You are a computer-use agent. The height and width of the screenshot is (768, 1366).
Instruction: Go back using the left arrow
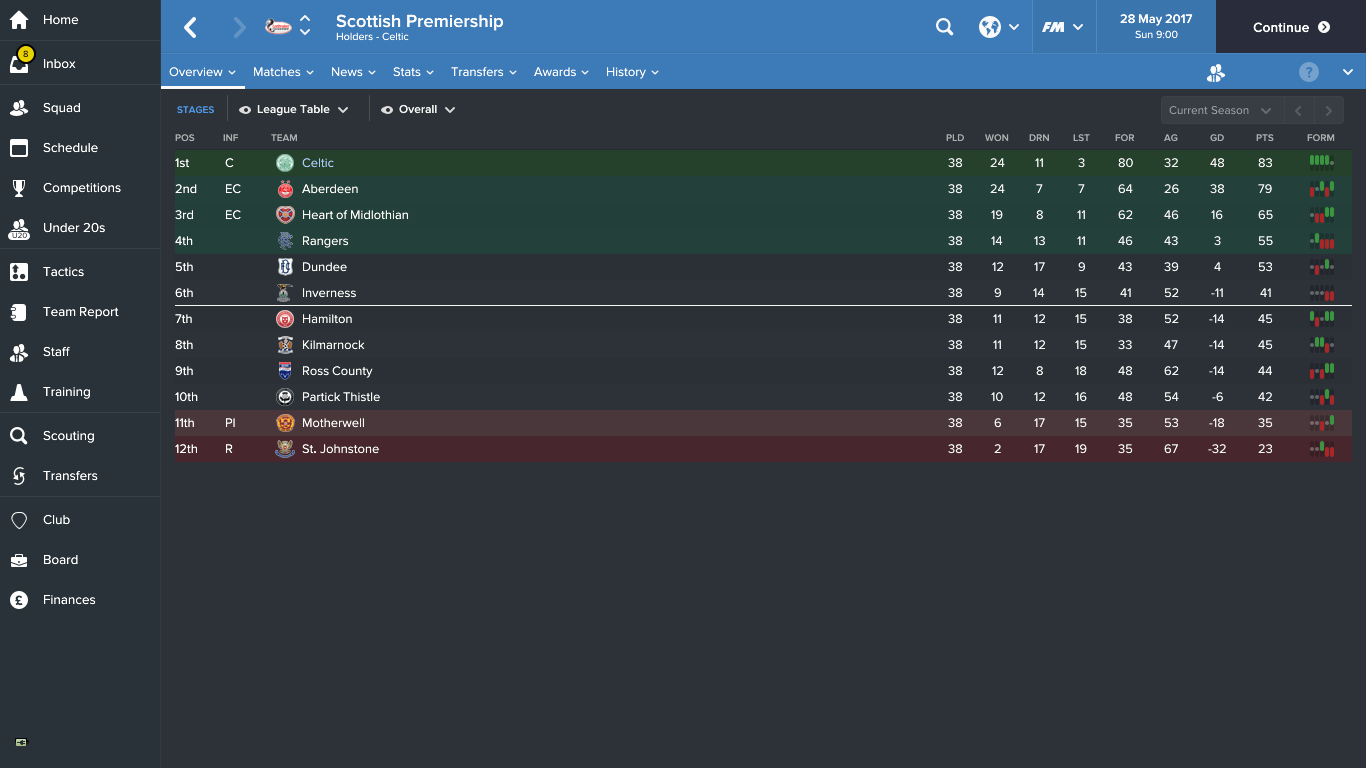click(190, 27)
